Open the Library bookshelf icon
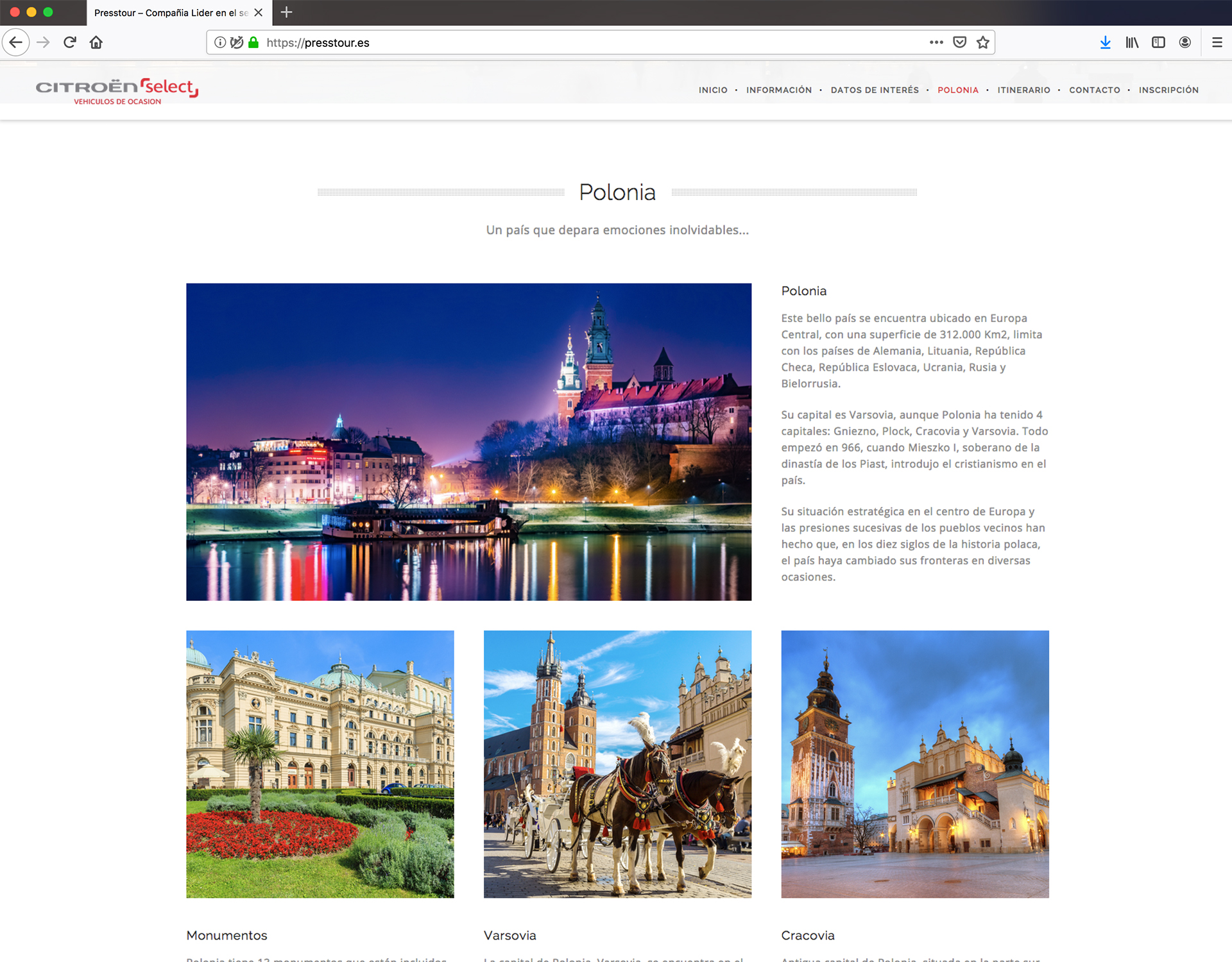This screenshot has height=962, width=1232. click(x=1132, y=42)
